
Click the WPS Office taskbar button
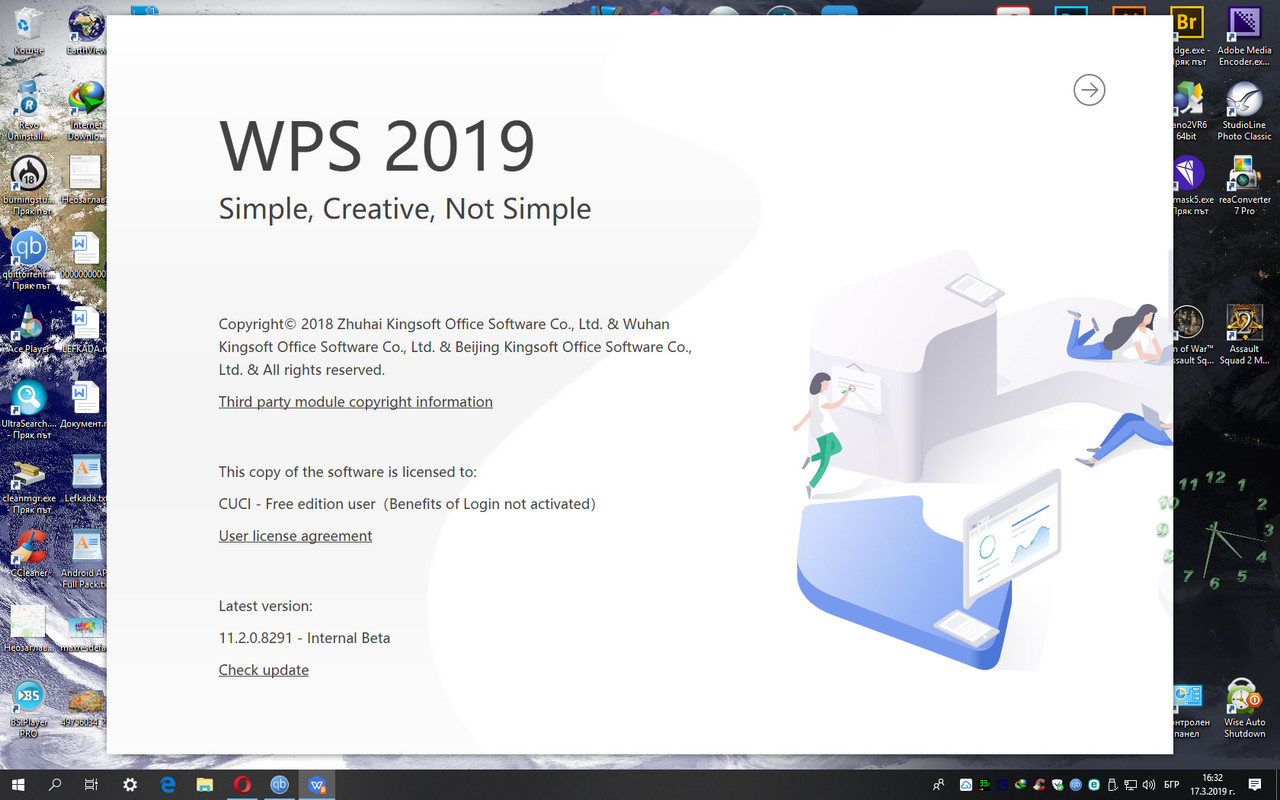point(317,785)
